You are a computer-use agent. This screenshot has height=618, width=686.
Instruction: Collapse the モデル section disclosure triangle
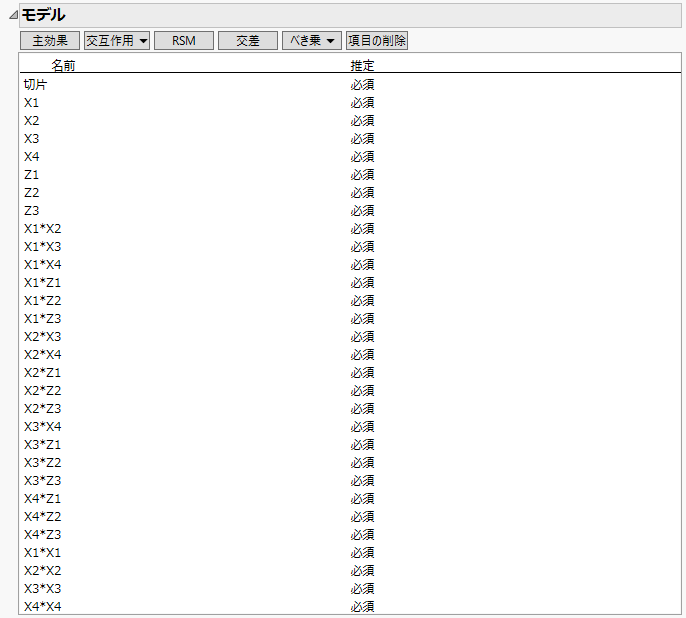coord(13,15)
